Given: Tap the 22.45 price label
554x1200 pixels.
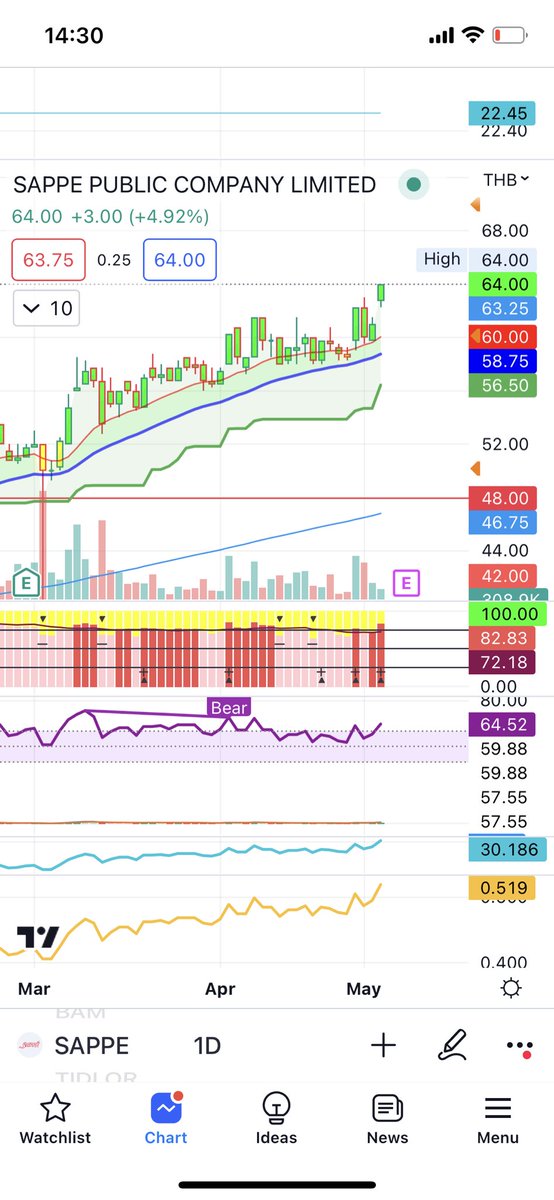Looking at the screenshot, I should click(x=503, y=113).
